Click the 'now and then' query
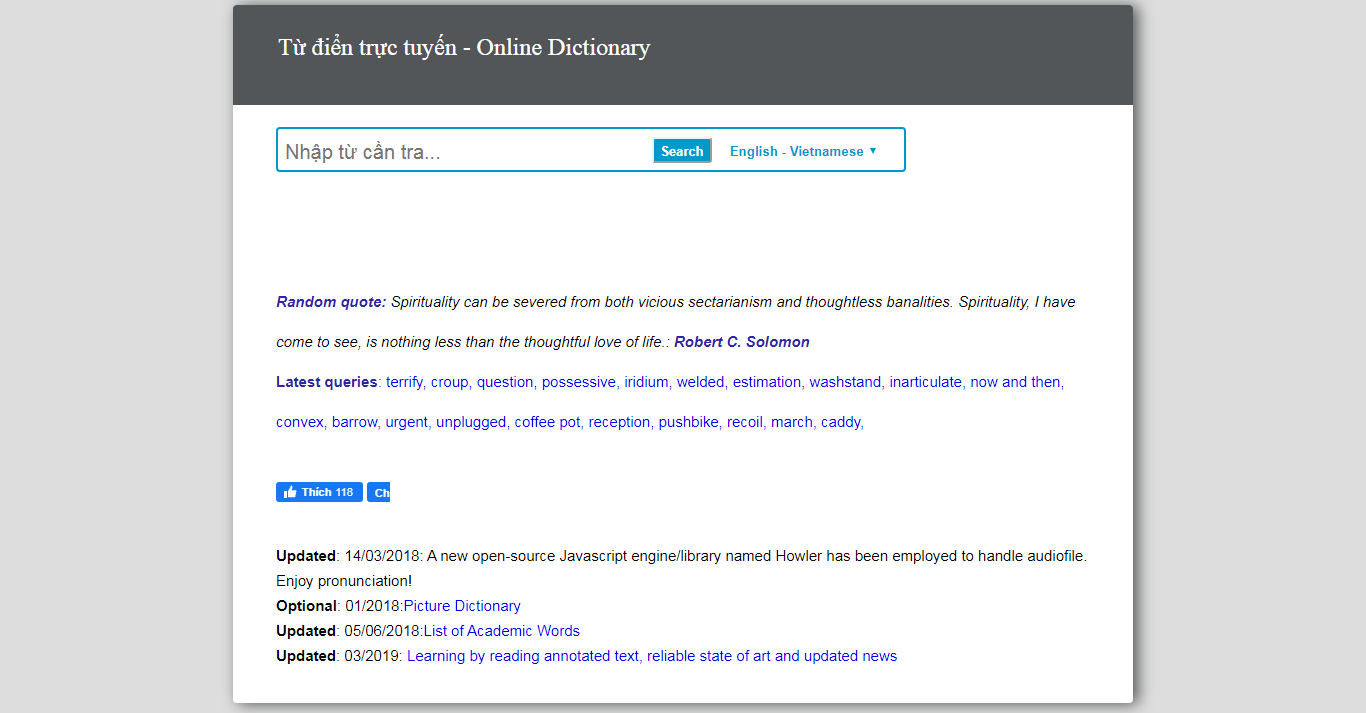Viewport: 1366px width, 713px height. [1015, 382]
